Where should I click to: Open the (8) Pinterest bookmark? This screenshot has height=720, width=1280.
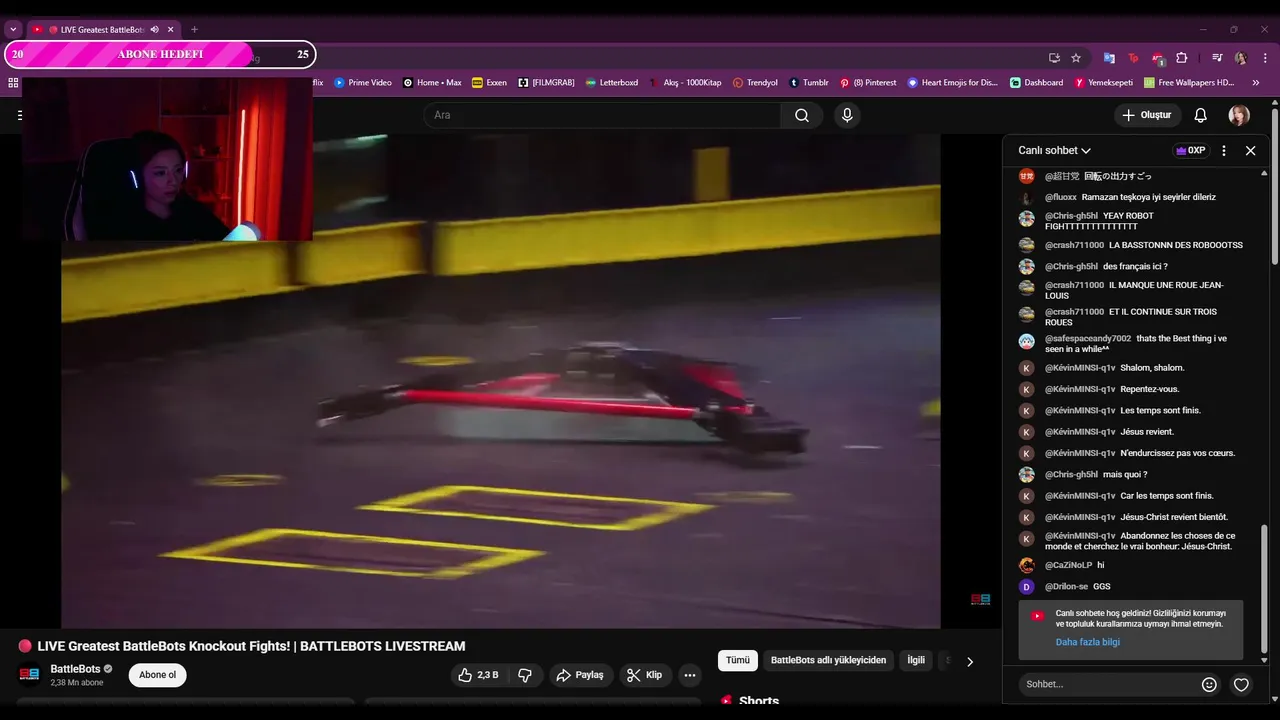coord(868,83)
